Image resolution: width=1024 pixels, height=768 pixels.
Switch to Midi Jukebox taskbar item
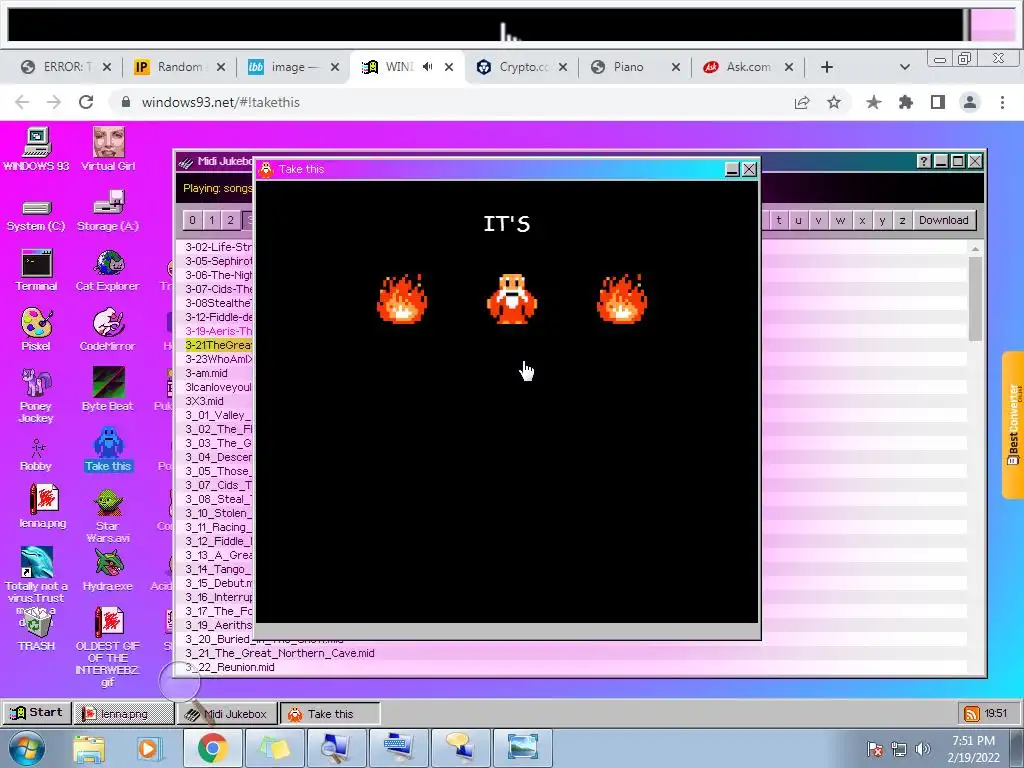click(x=227, y=713)
